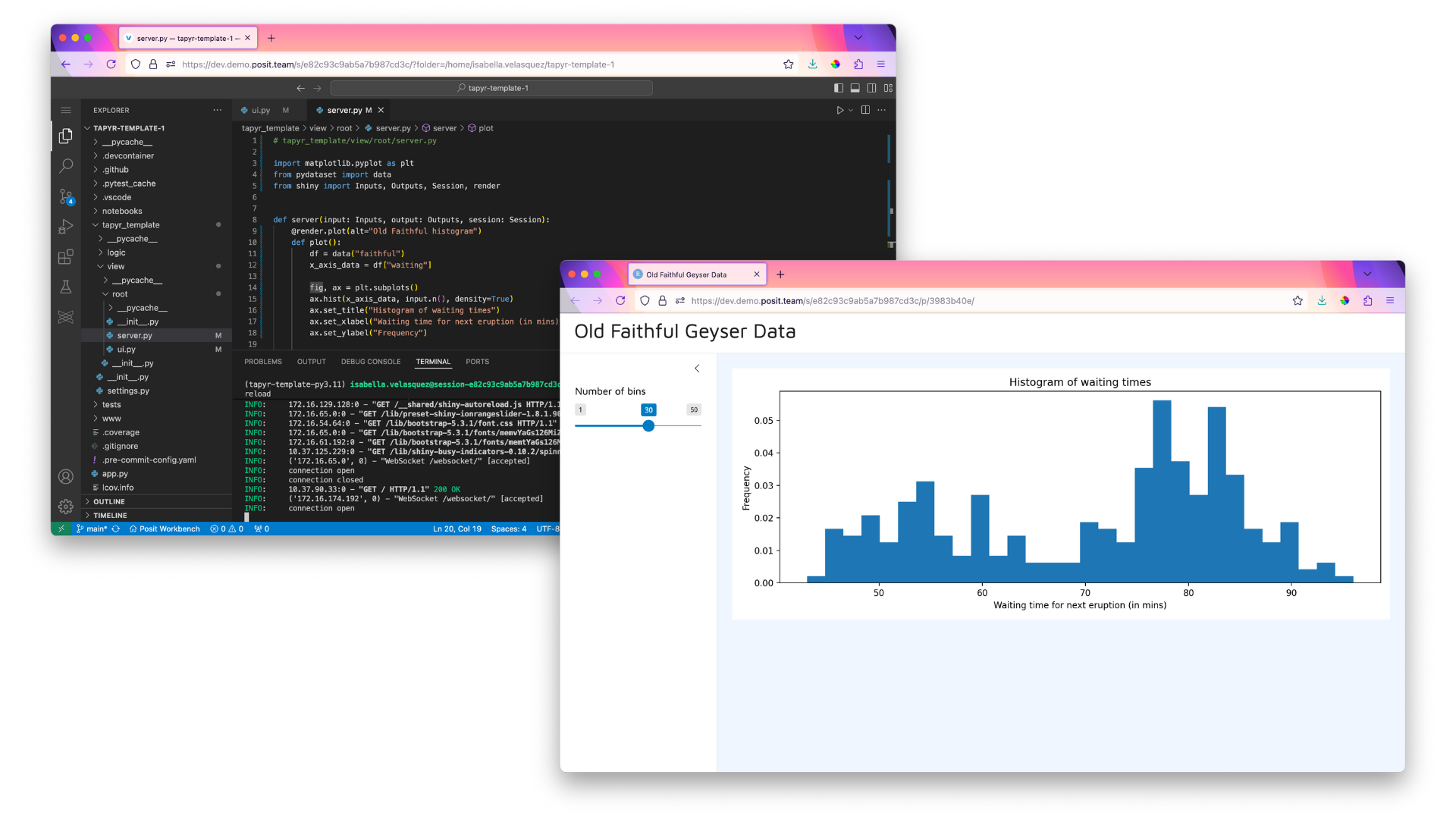The image size is (1456, 819).
Task: Expand the OUTLINE section
Action: pyautogui.click(x=108, y=501)
